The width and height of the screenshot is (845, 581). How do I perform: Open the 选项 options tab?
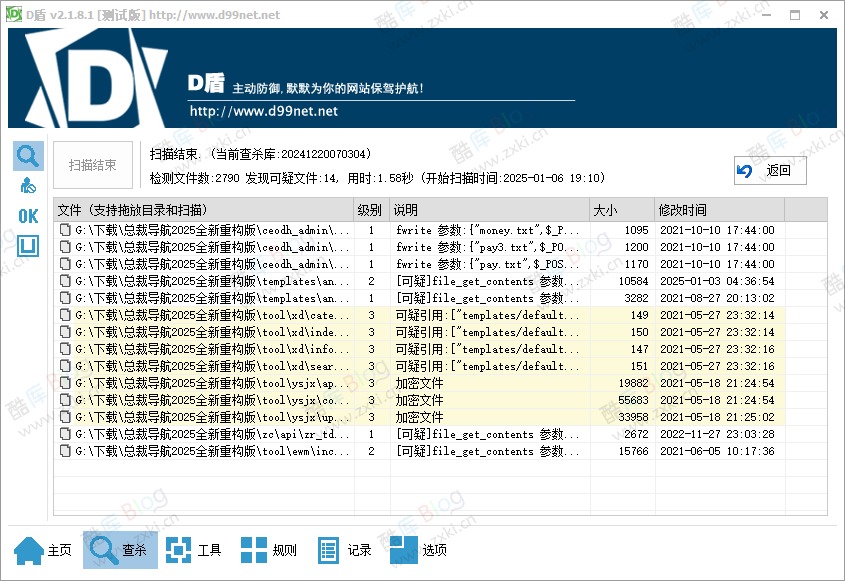click(419, 550)
